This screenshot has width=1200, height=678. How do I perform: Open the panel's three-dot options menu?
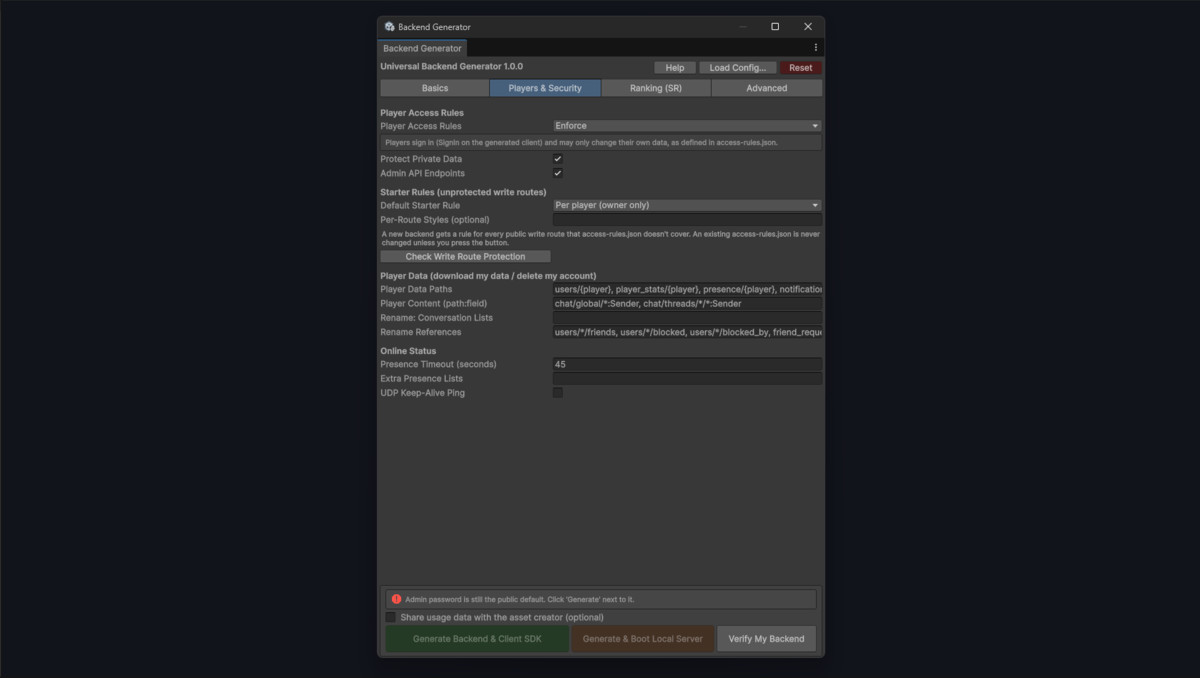[815, 48]
